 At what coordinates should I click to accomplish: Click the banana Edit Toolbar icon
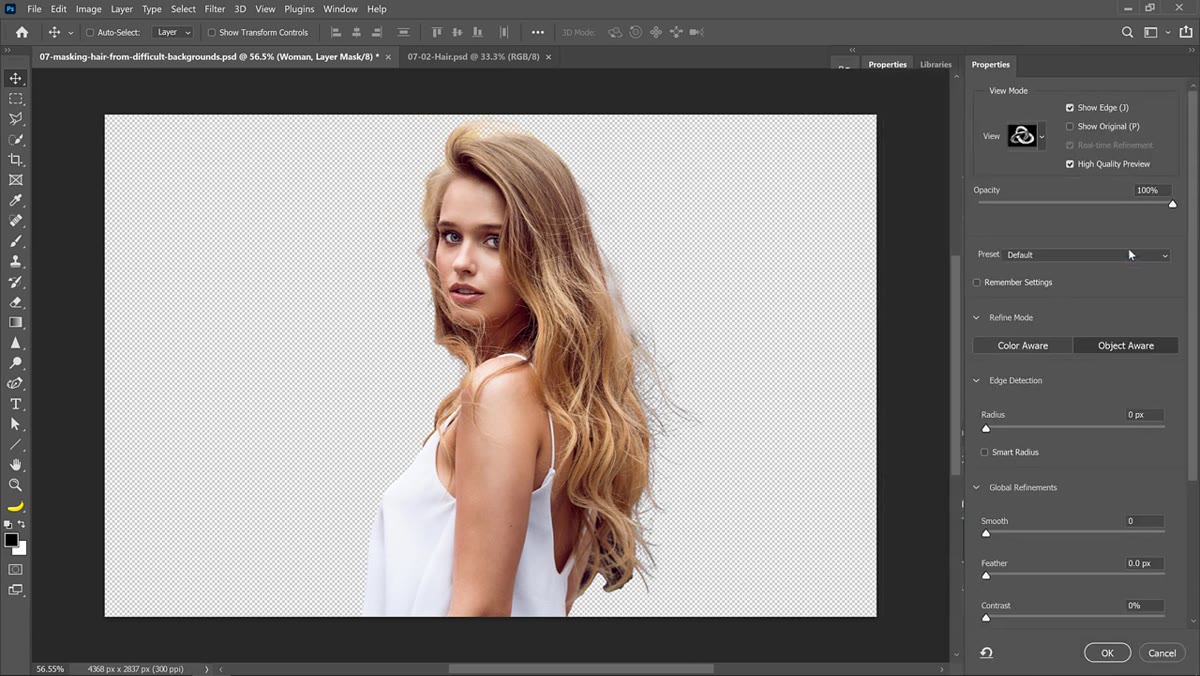click(x=15, y=506)
